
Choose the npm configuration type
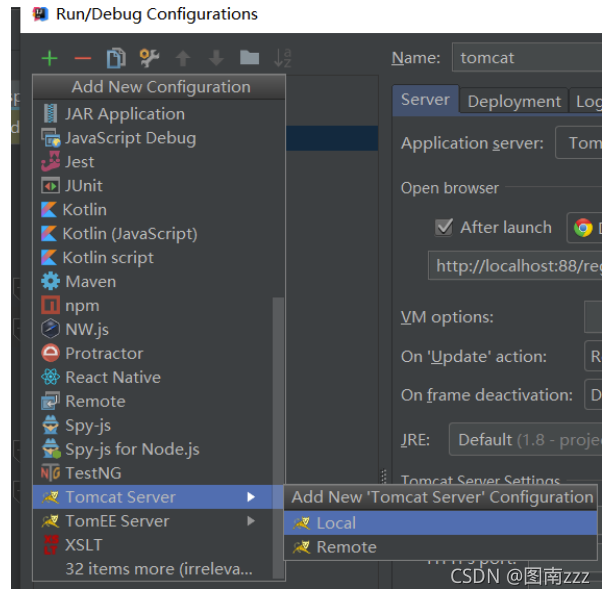153,306
